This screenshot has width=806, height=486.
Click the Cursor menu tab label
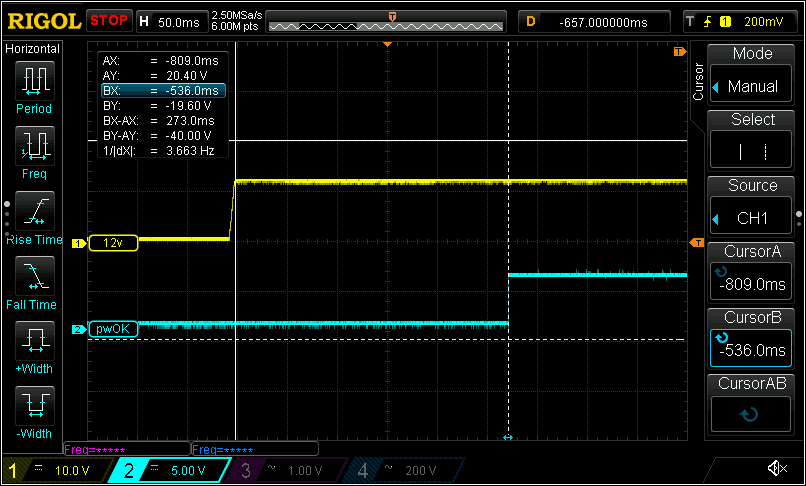[699, 81]
